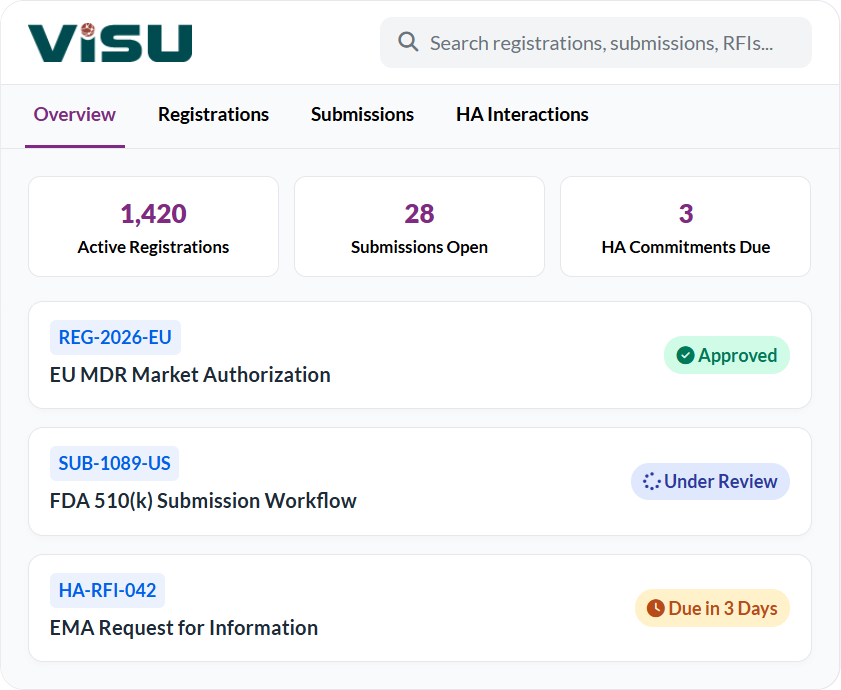Click the 28 submissions count
Screen dimensions: 841x690
coord(419,214)
